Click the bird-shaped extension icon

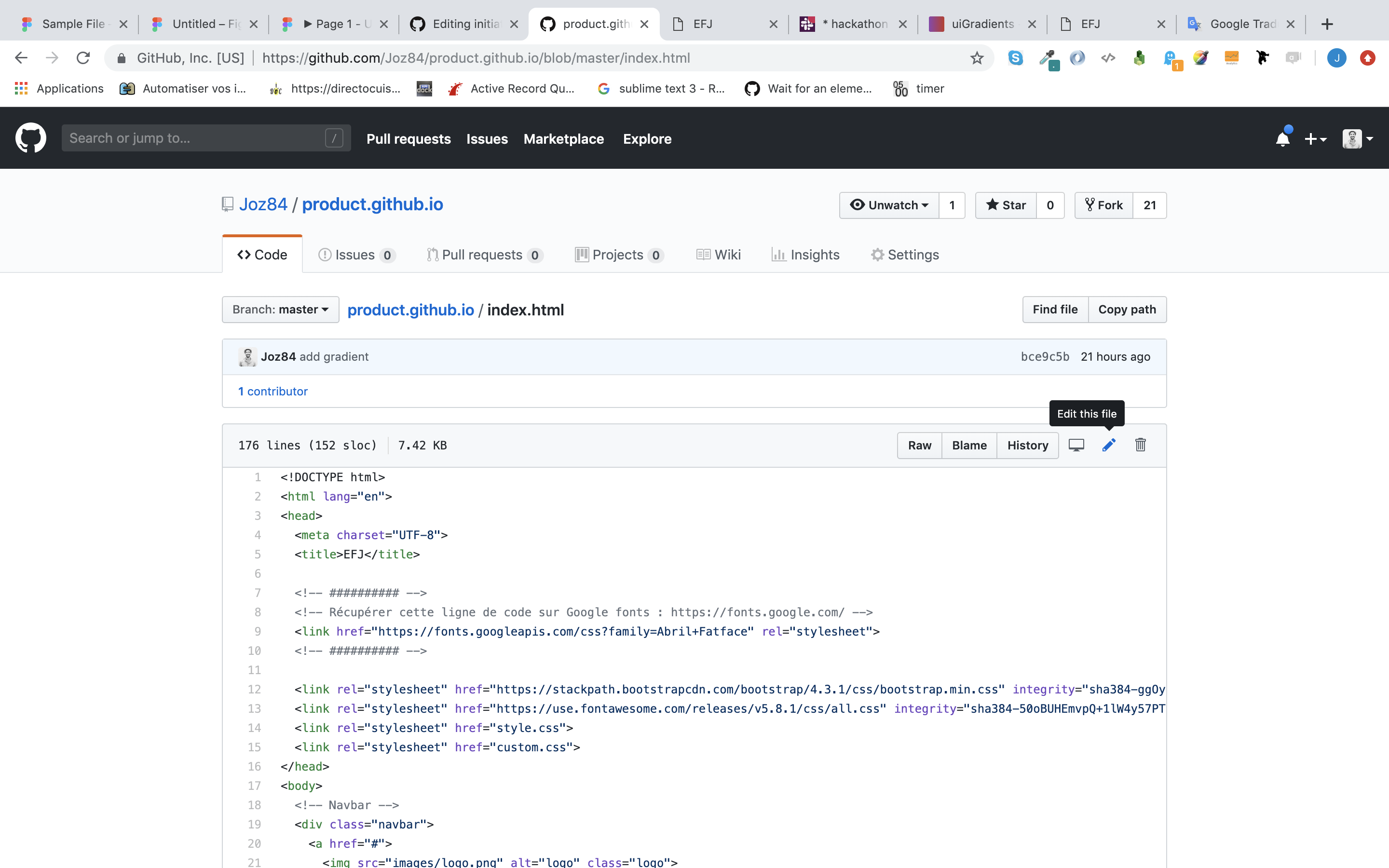click(1262, 58)
